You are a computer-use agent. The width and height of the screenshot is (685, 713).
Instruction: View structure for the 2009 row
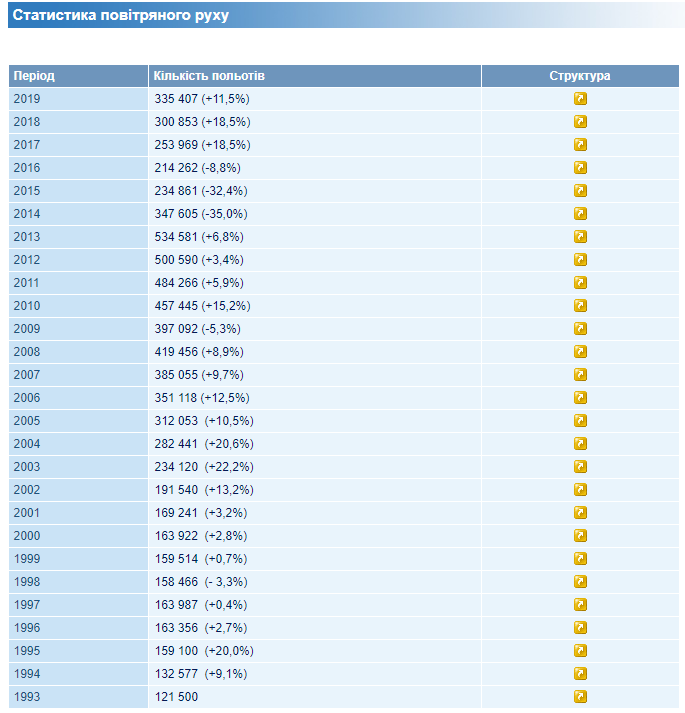tap(580, 329)
